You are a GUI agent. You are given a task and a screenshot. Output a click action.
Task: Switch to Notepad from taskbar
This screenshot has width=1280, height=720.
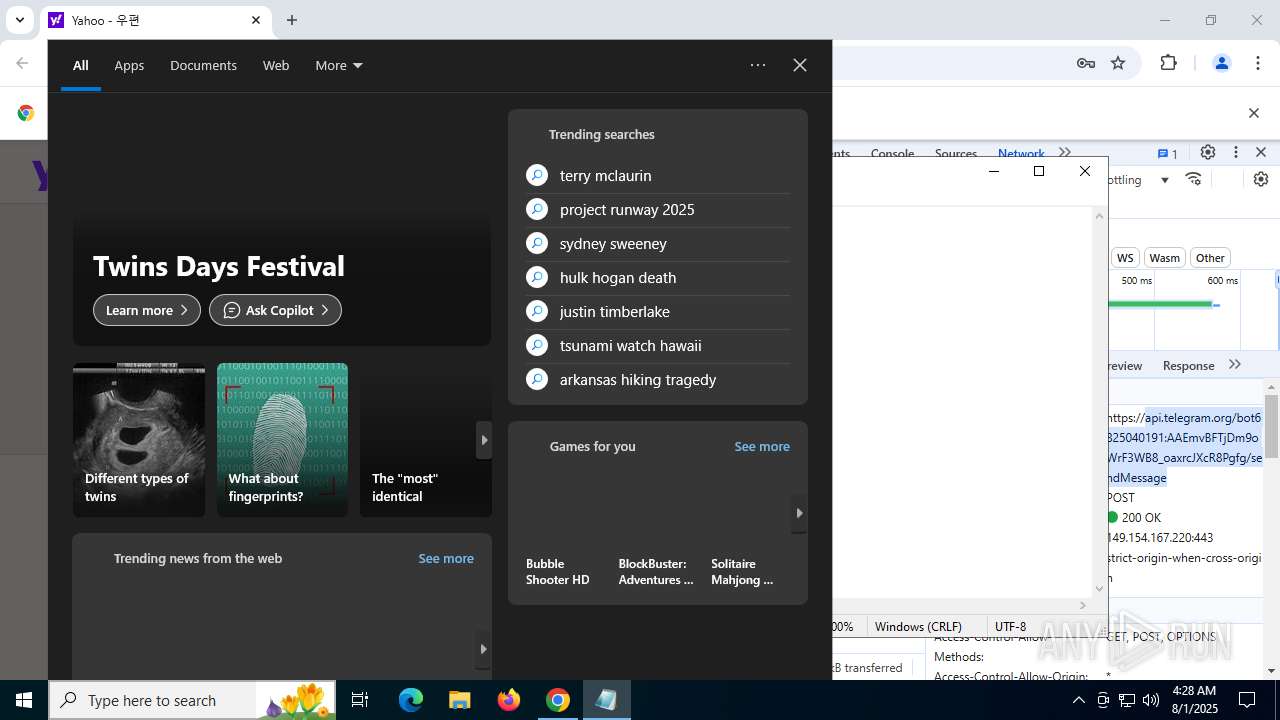click(606, 700)
